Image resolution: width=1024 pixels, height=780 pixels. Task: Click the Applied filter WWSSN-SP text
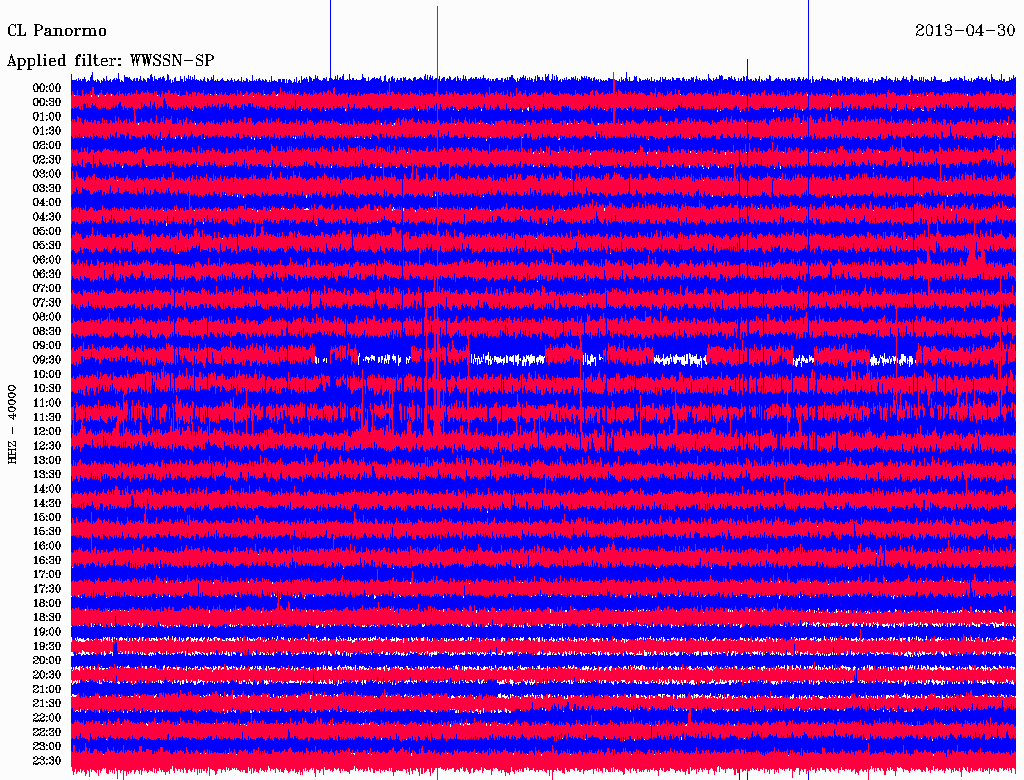pos(110,61)
